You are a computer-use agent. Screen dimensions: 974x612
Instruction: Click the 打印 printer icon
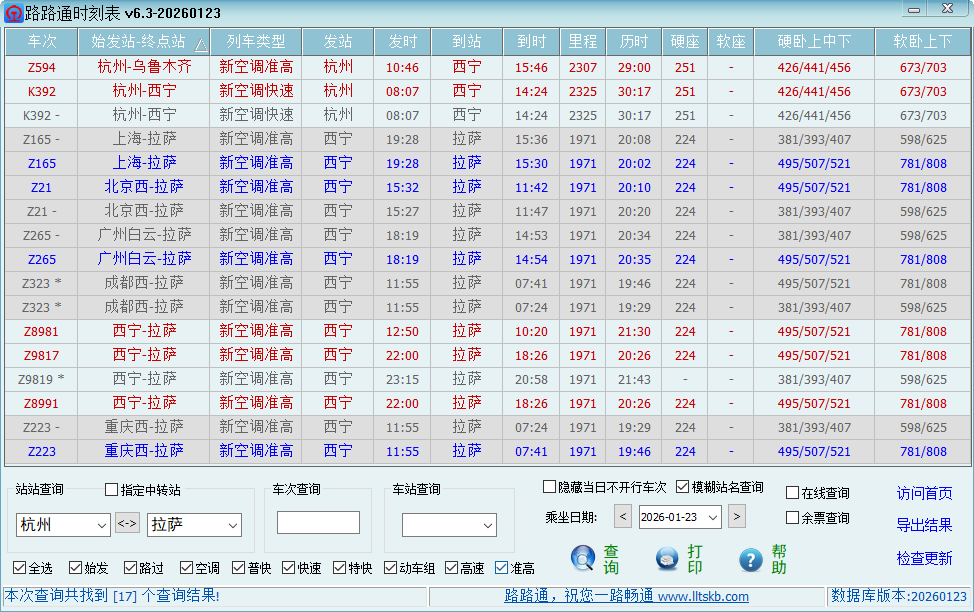click(668, 559)
